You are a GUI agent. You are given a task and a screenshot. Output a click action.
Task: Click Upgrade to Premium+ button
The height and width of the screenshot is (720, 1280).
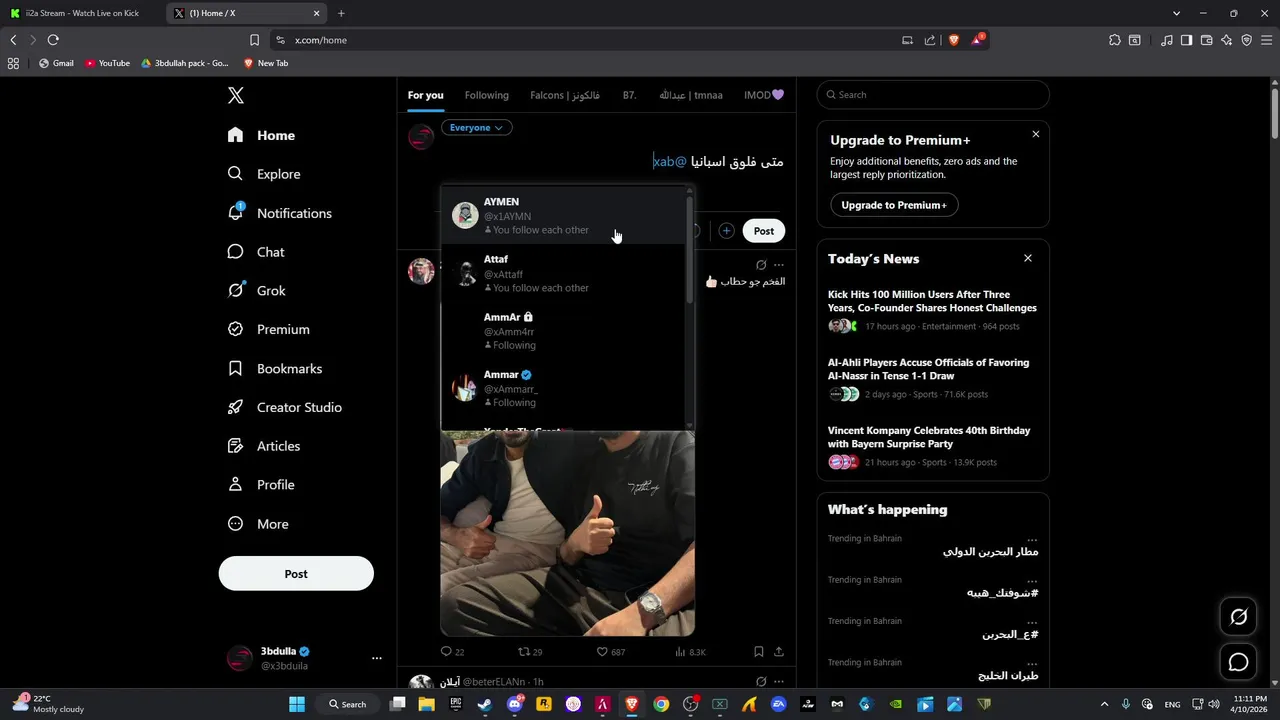click(894, 205)
